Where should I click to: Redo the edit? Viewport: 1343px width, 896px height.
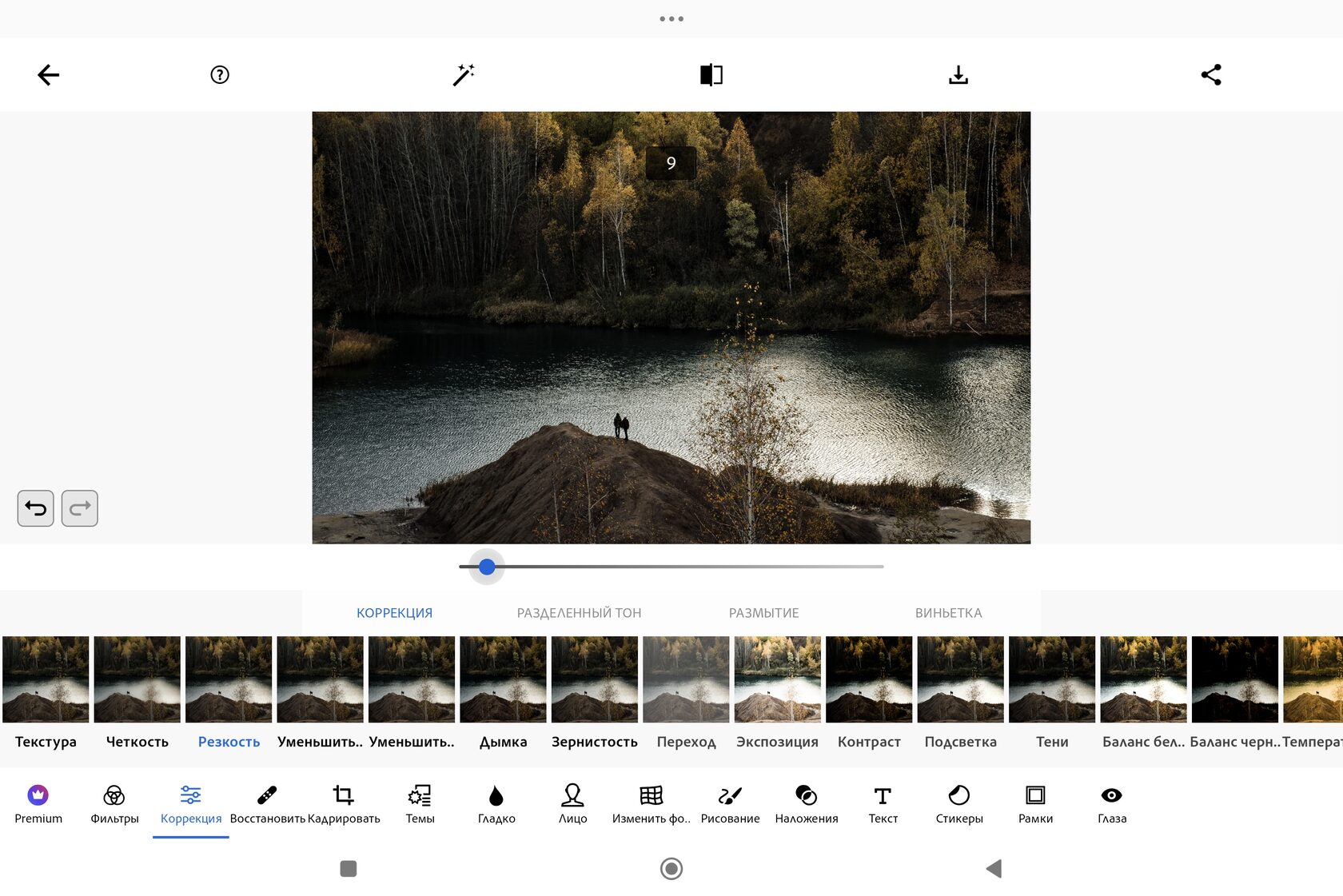[x=80, y=508]
